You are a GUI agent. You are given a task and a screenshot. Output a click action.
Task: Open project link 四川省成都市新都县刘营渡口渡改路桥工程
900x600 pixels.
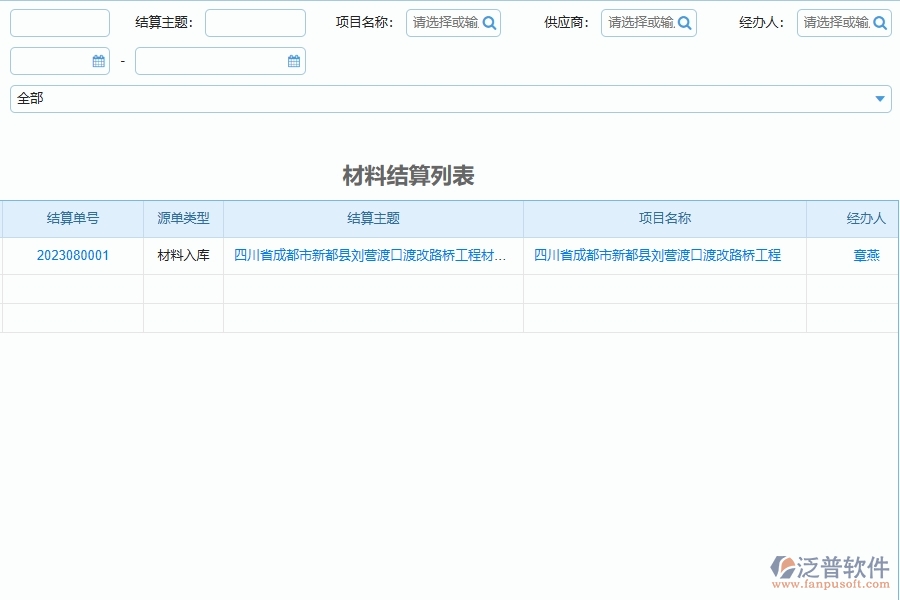point(664,255)
